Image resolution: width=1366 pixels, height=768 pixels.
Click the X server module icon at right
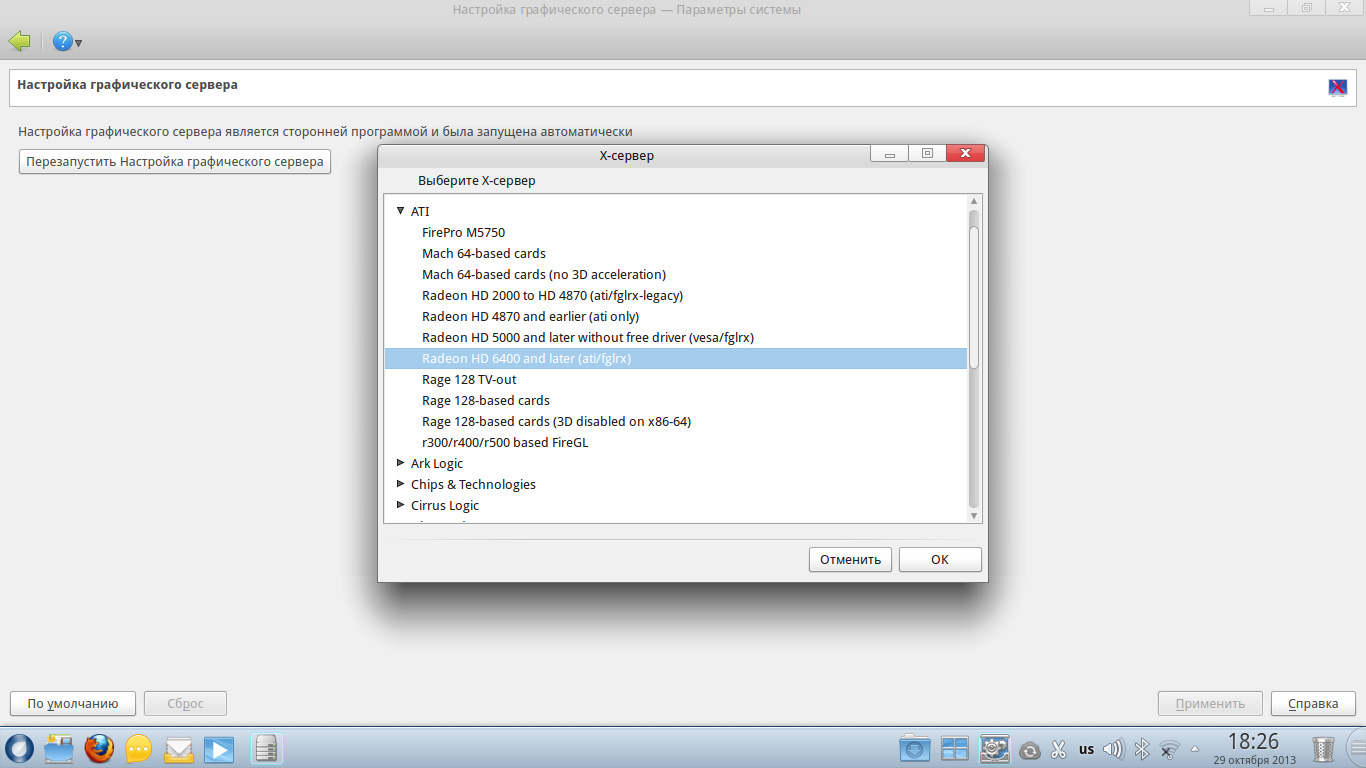click(x=1337, y=87)
